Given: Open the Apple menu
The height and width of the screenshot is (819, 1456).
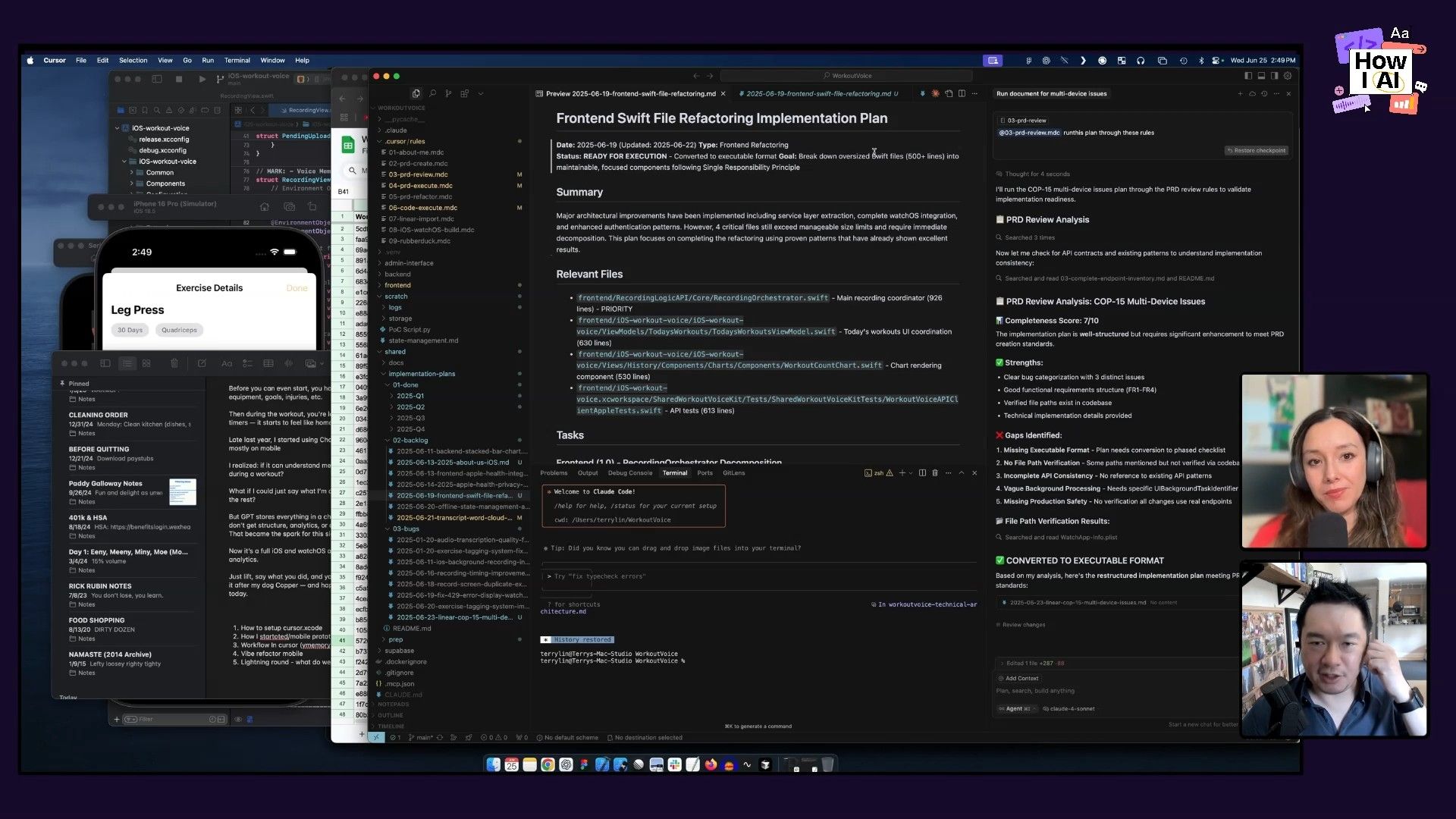Looking at the screenshot, I should (x=30, y=61).
